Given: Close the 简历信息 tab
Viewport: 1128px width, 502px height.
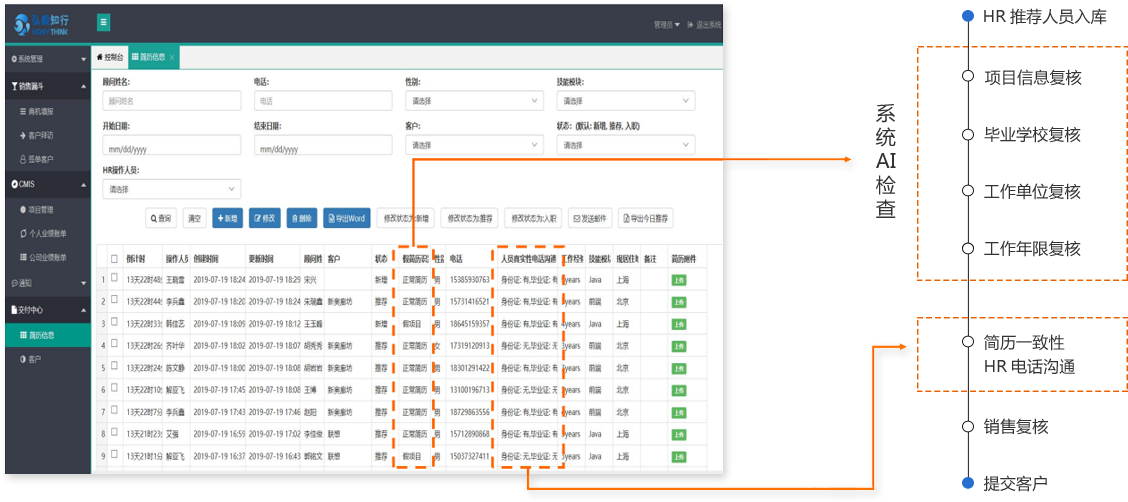Looking at the screenshot, I should click(x=172, y=58).
